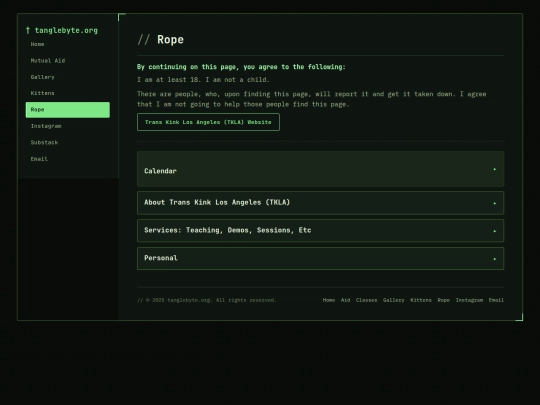Click the footer Home link
Image resolution: width=540 pixels, height=405 pixels.
tap(329, 300)
